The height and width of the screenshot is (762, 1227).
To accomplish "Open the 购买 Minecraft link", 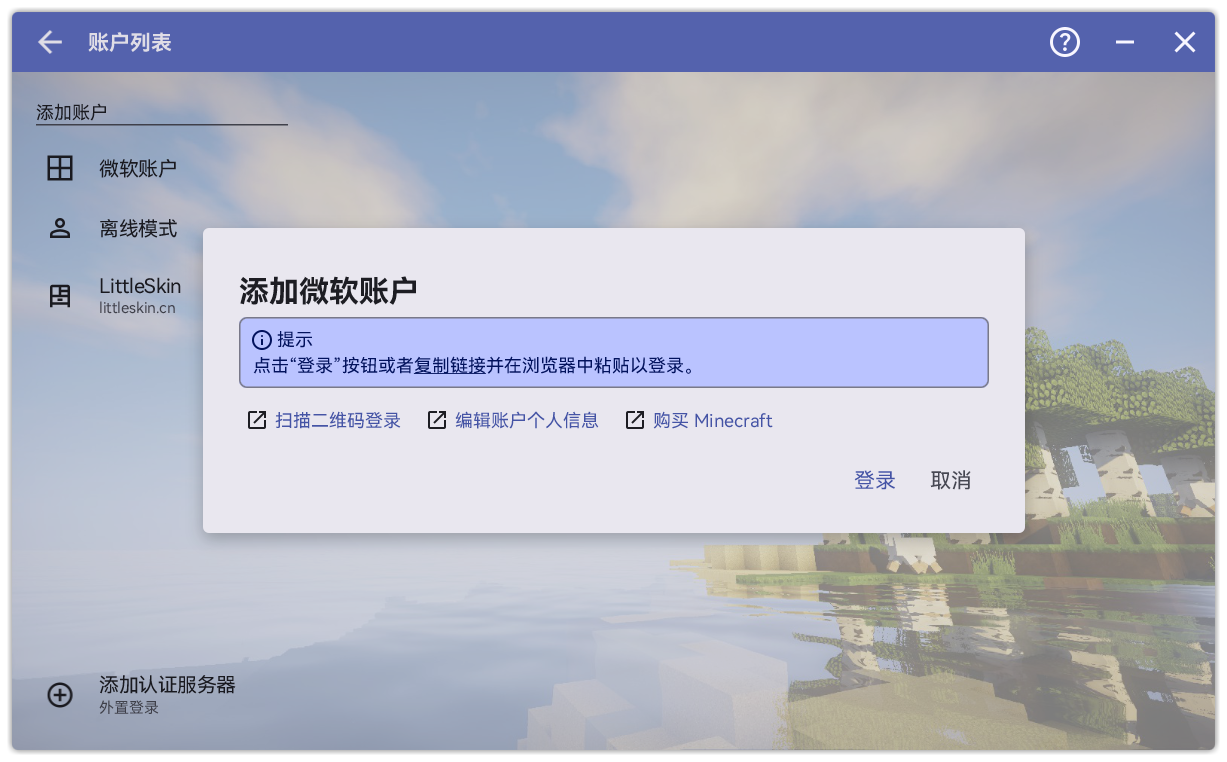I will [x=713, y=421].
